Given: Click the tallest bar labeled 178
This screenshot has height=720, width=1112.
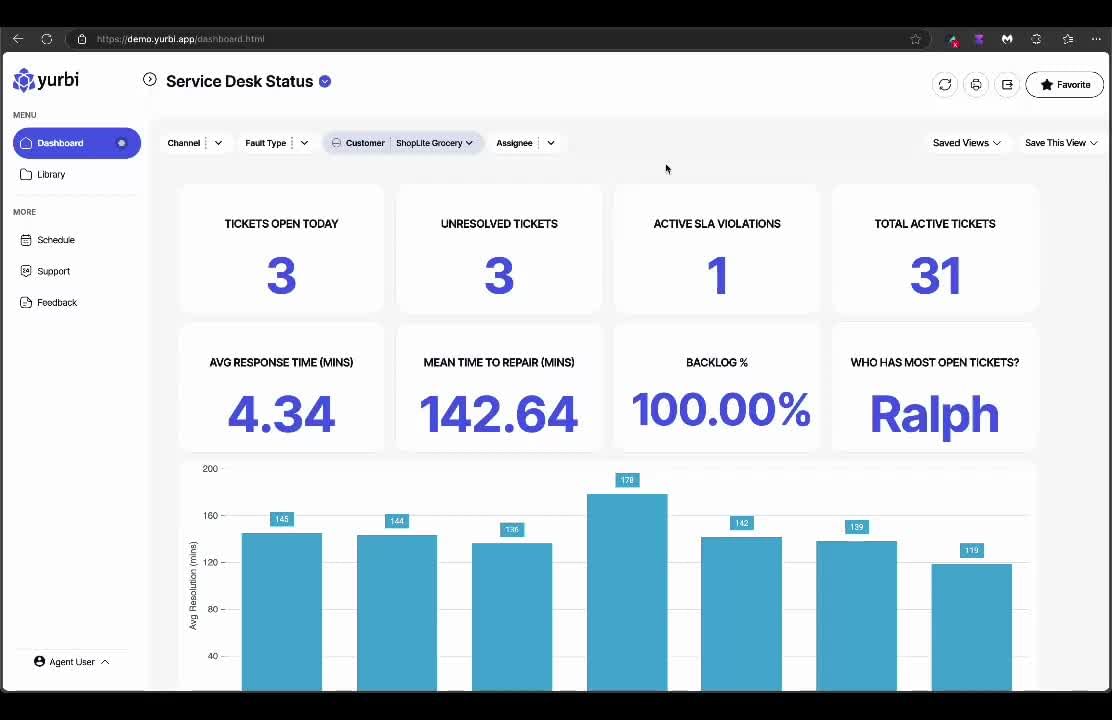Looking at the screenshot, I should (x=627, y=590).
